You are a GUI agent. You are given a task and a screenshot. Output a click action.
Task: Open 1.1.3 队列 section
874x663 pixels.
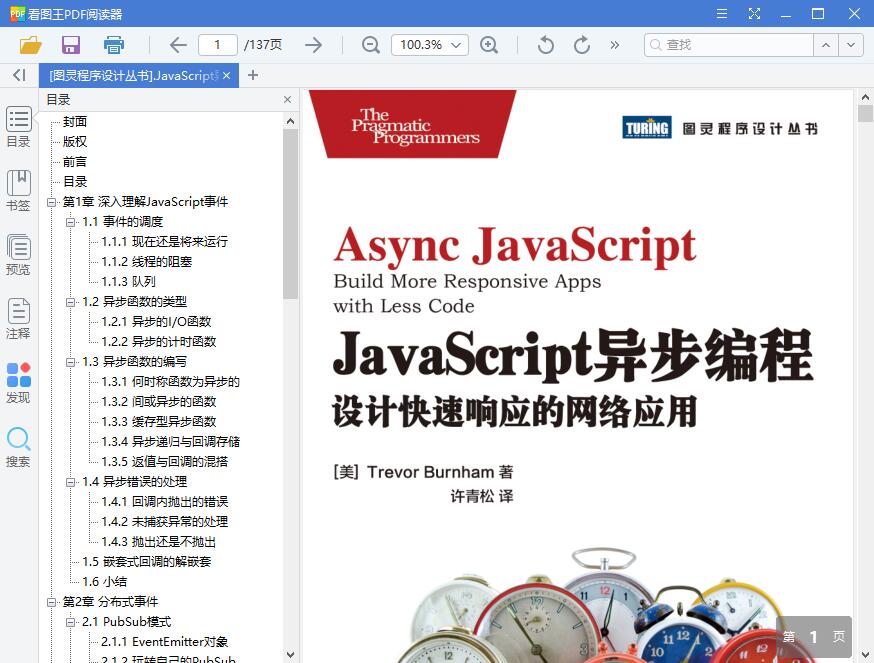point(128,282)
